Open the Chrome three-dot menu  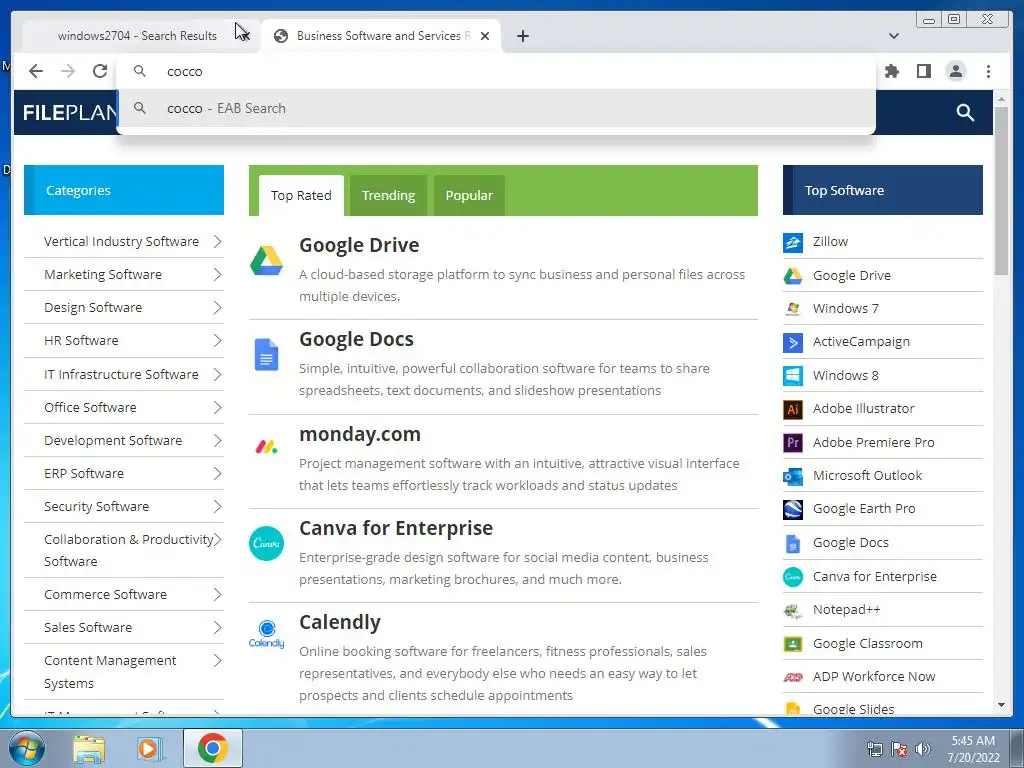[988, 71]
